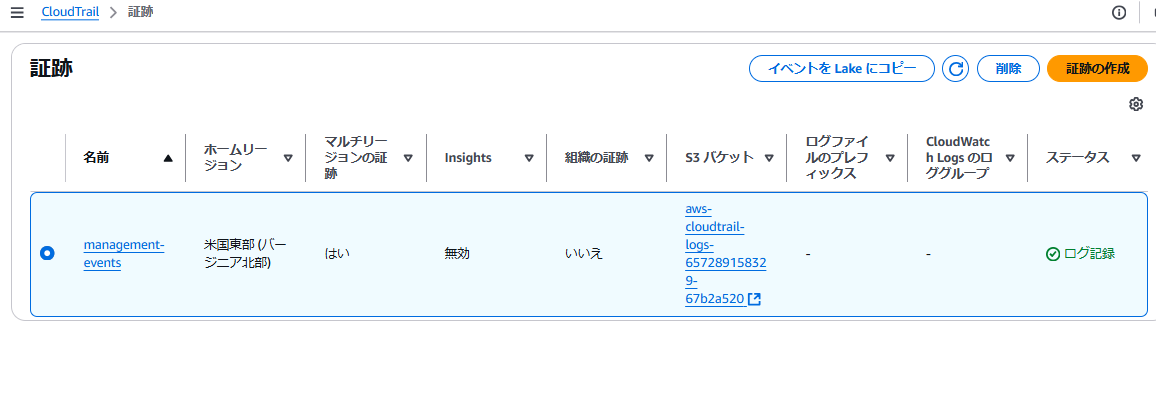Click the green ログ記録 check icon

click(1053, 254)
